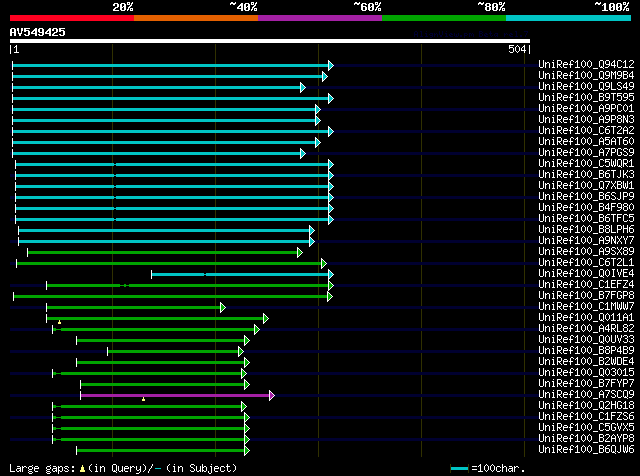This screenshot has width=640, height=476.
Task: Click the UniRef100_C5WQR1 label
Action: pos(586,164)
